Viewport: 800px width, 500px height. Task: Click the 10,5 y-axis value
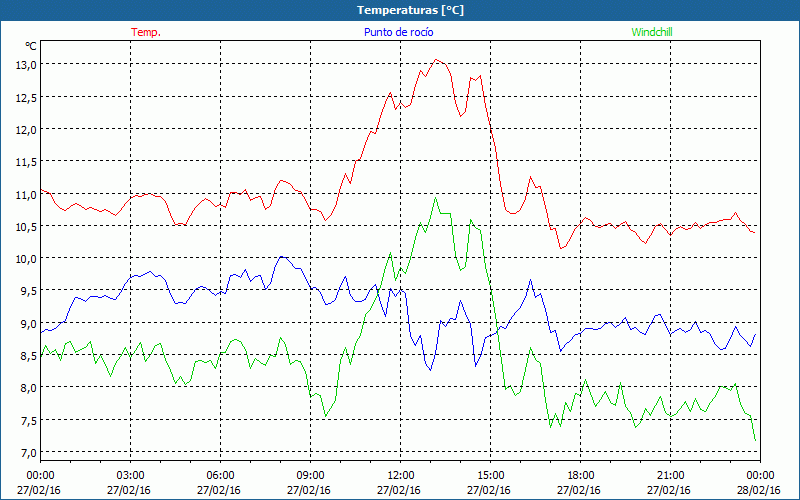point(26,227)
